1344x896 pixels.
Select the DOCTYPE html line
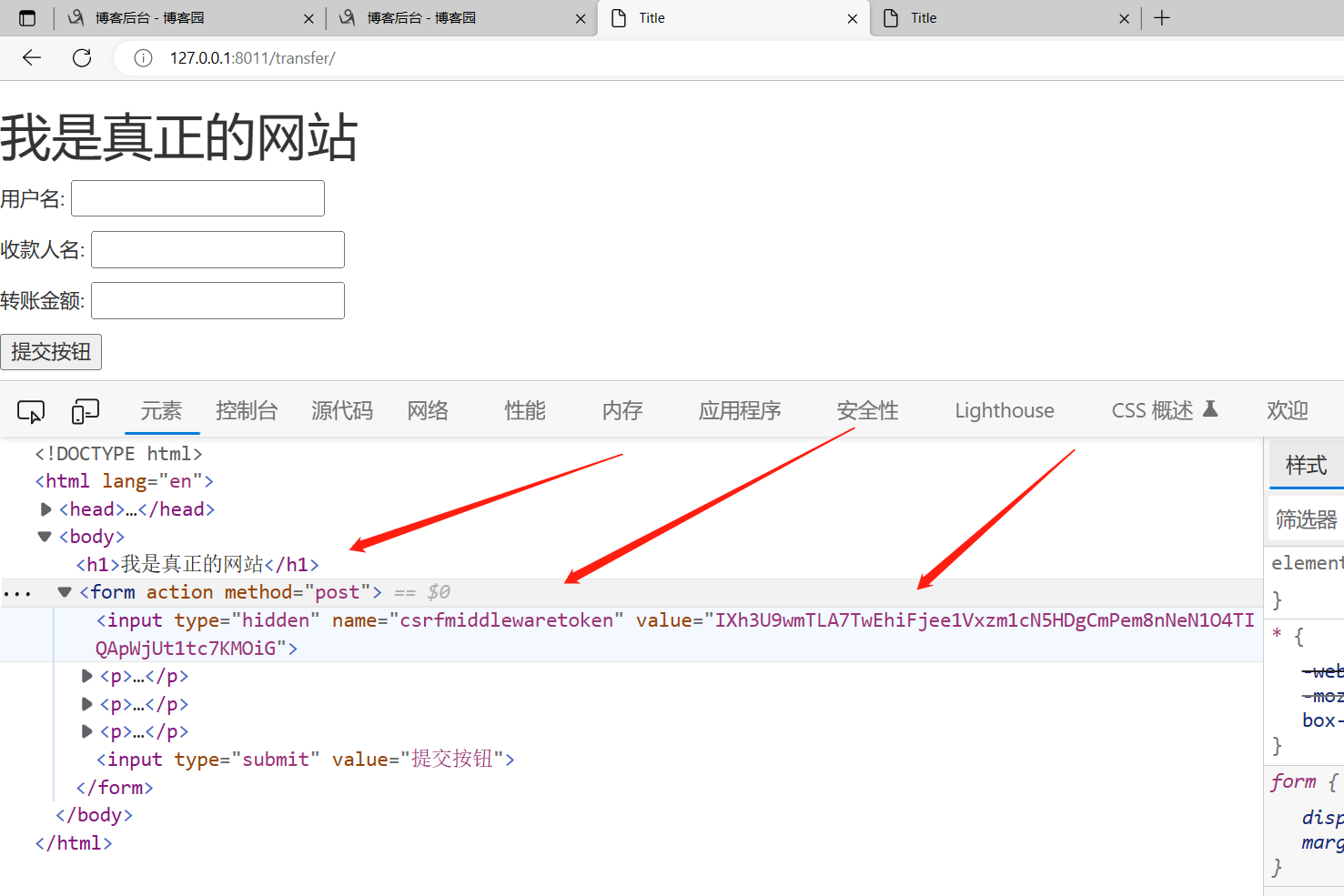point(118,454)
